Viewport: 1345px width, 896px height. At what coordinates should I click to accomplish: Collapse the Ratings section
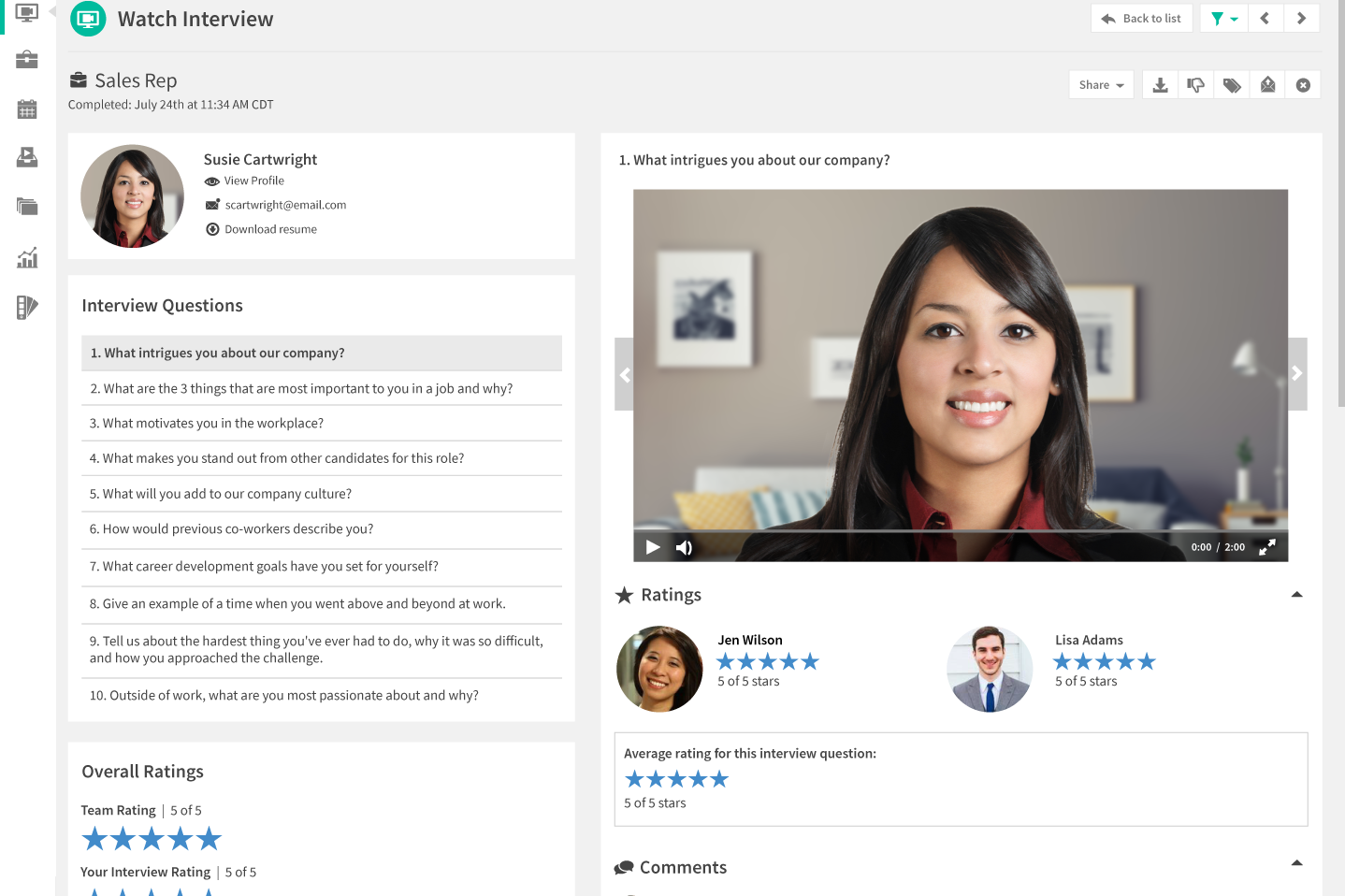tap(1296, 595)
